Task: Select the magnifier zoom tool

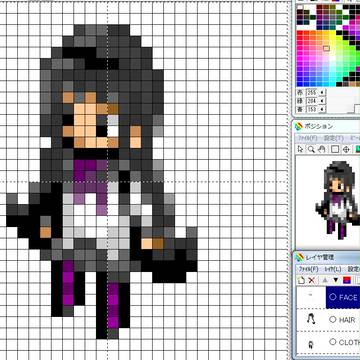Action: (311, 149)
